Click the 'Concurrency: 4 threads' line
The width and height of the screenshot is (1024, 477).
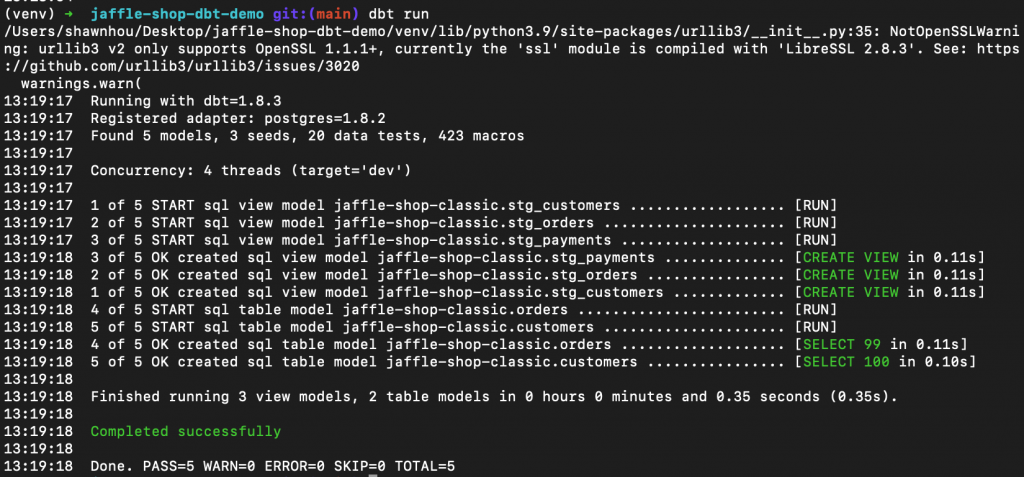tap(250, 171)
